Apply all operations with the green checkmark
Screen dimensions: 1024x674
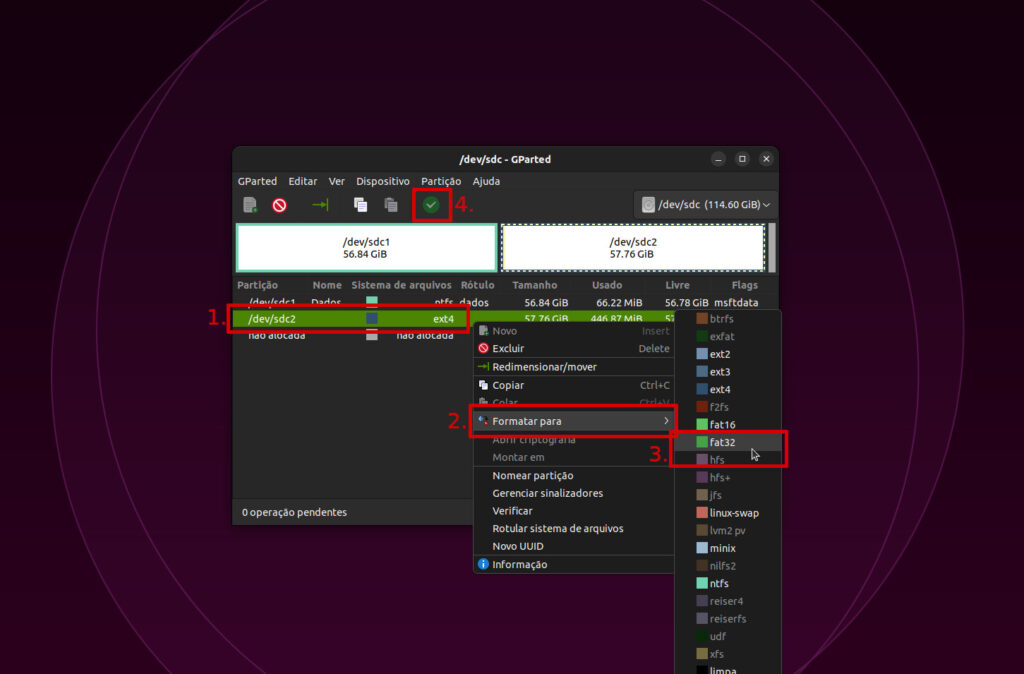click(431, 205)
